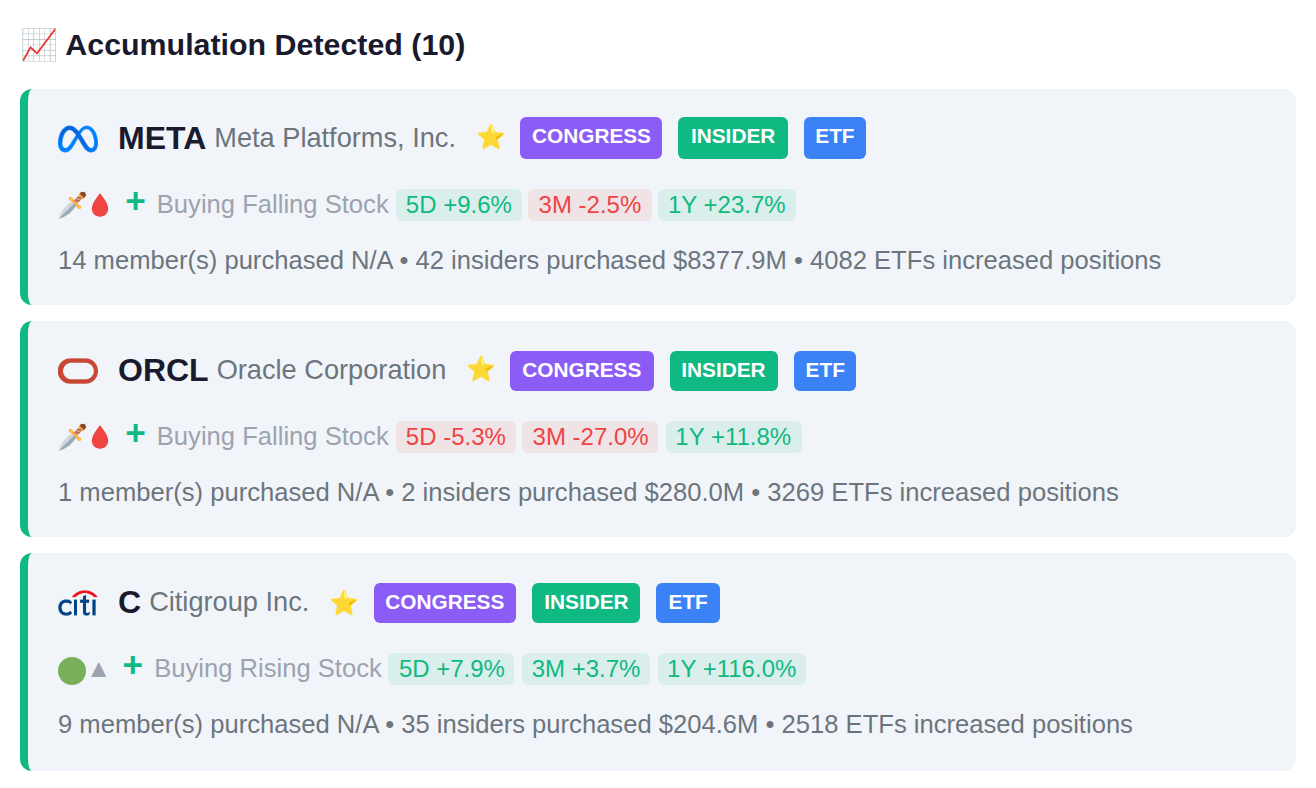Click the 5D -5.3% pill on ORCL
The width and height of the screenshot is (1316, 788).
[456, 437]
